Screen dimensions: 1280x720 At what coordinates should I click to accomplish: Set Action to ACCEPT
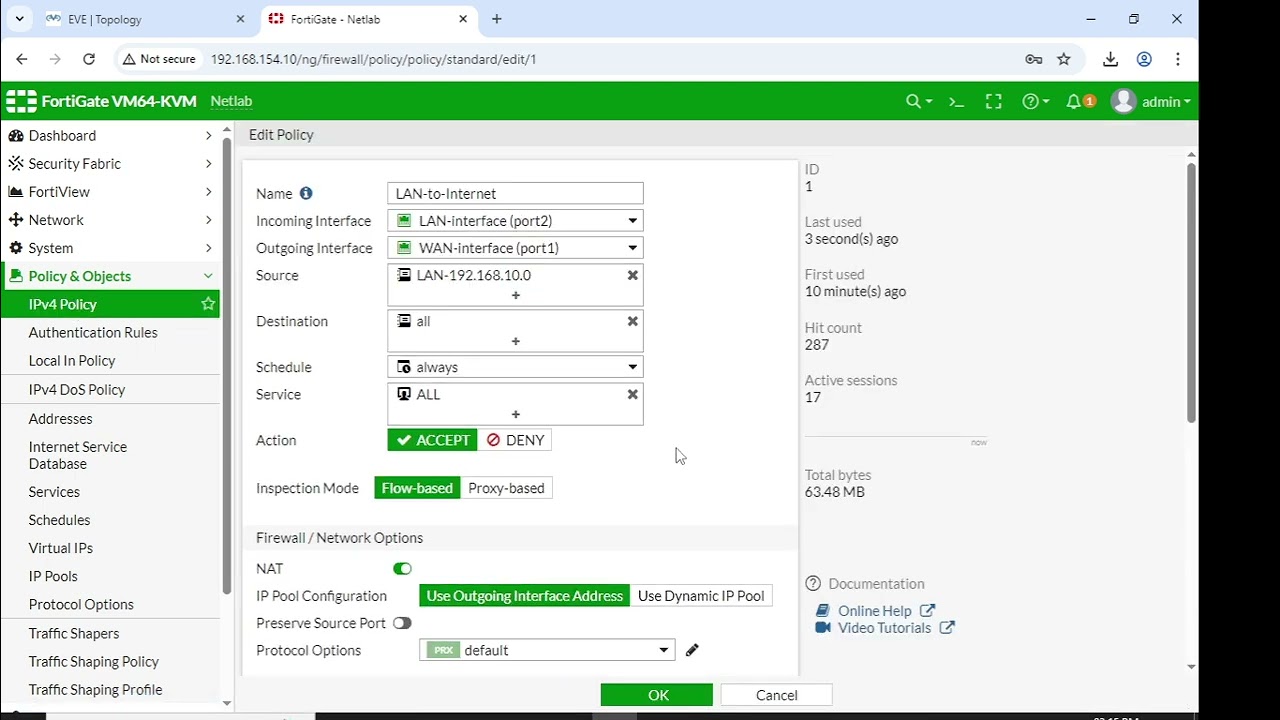coord(433,440)
